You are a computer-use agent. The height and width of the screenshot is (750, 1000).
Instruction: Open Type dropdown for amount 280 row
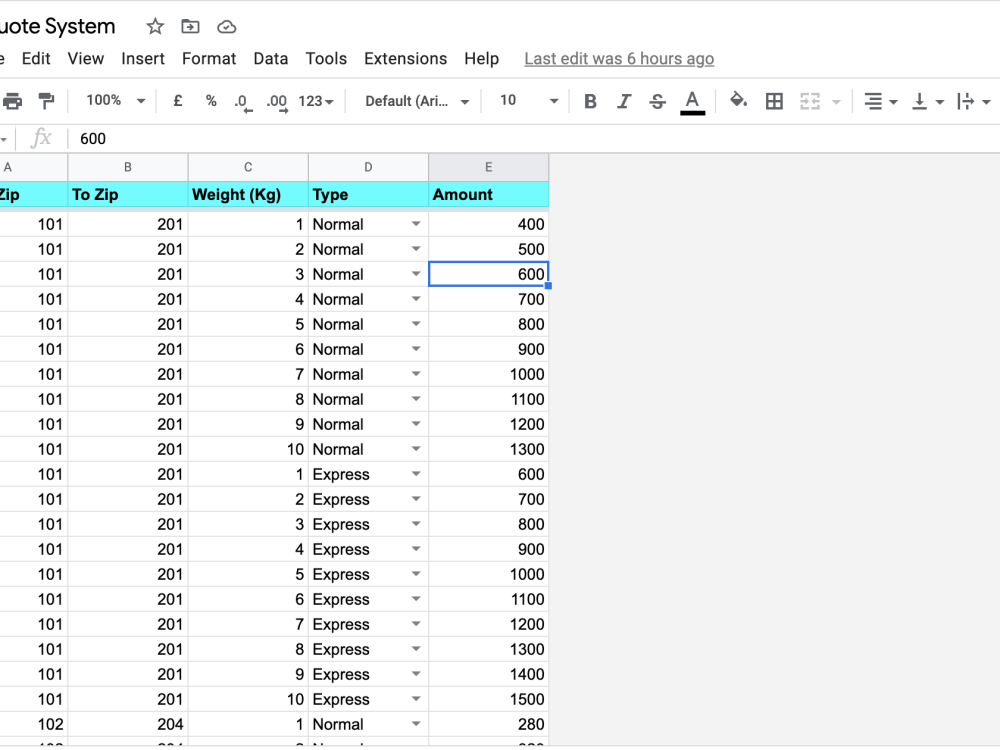pos(416,724)
